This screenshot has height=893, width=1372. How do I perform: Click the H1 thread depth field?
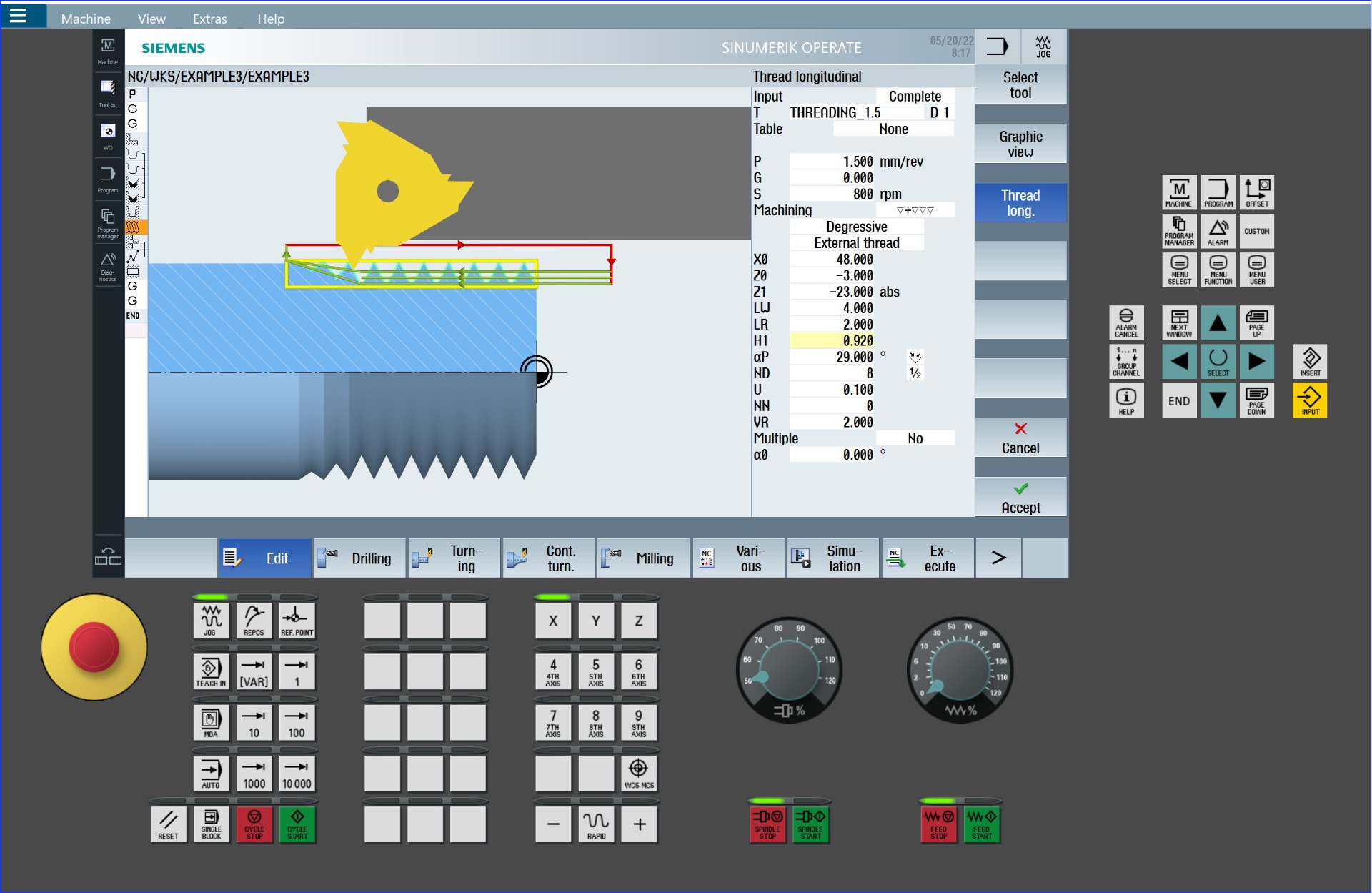832,341
